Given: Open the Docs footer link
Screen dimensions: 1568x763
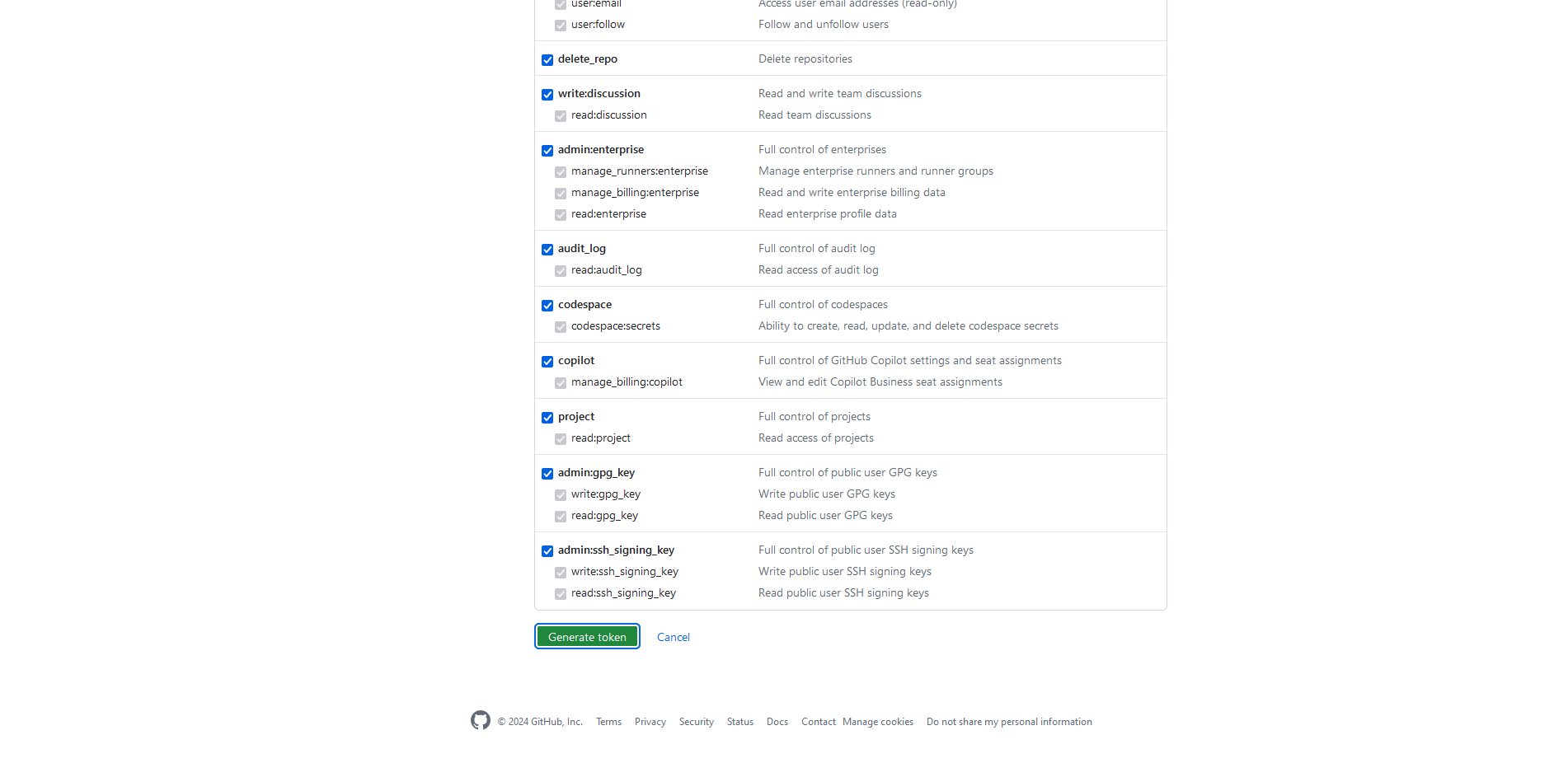Looking at the screenshot, I should pos(777,722).
